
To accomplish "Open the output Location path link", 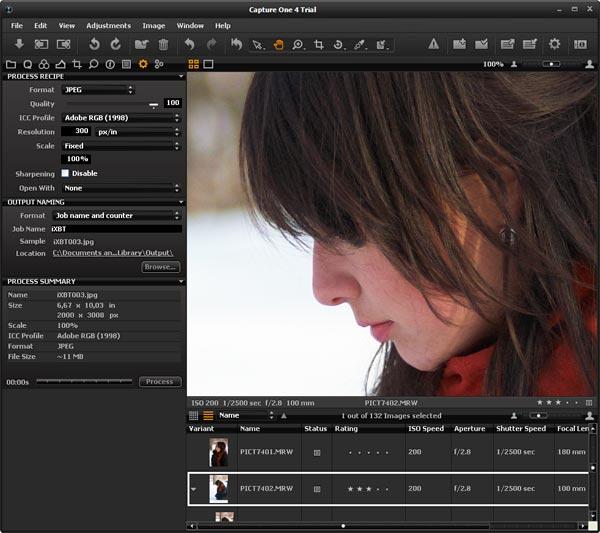I will (113, 253).
